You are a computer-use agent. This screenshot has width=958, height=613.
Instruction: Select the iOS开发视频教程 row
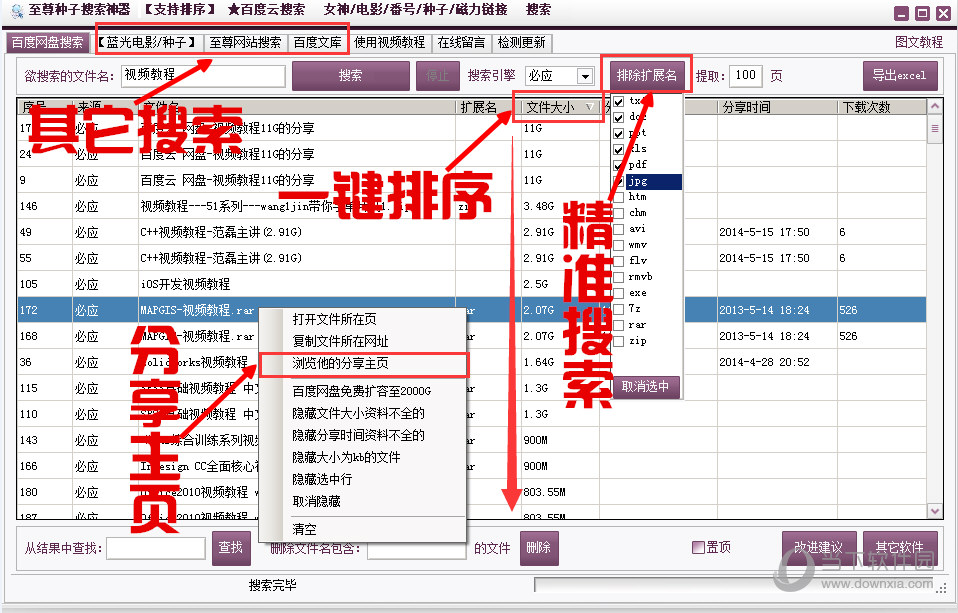pos(472,284)
